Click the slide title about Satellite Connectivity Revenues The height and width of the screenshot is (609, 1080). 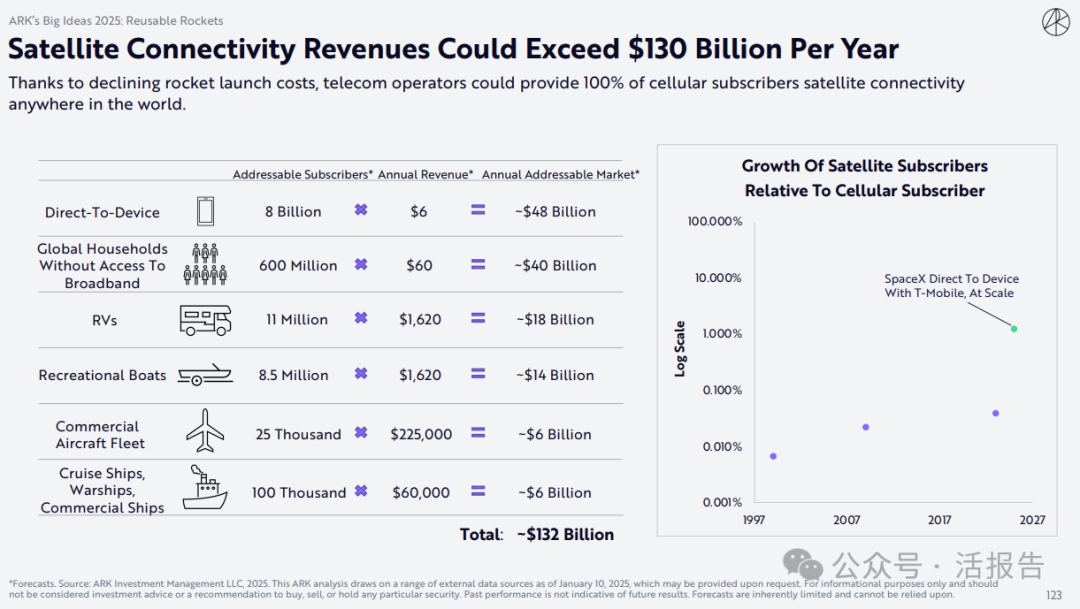click(453, 49)
